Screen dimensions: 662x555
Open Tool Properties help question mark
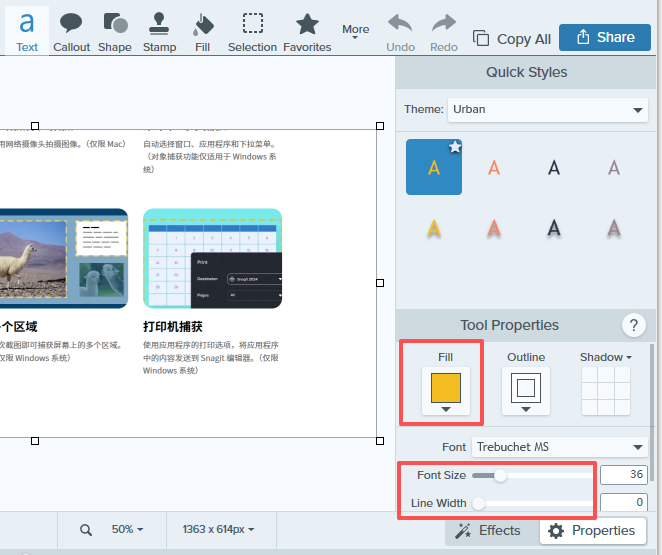click(634, 325)
